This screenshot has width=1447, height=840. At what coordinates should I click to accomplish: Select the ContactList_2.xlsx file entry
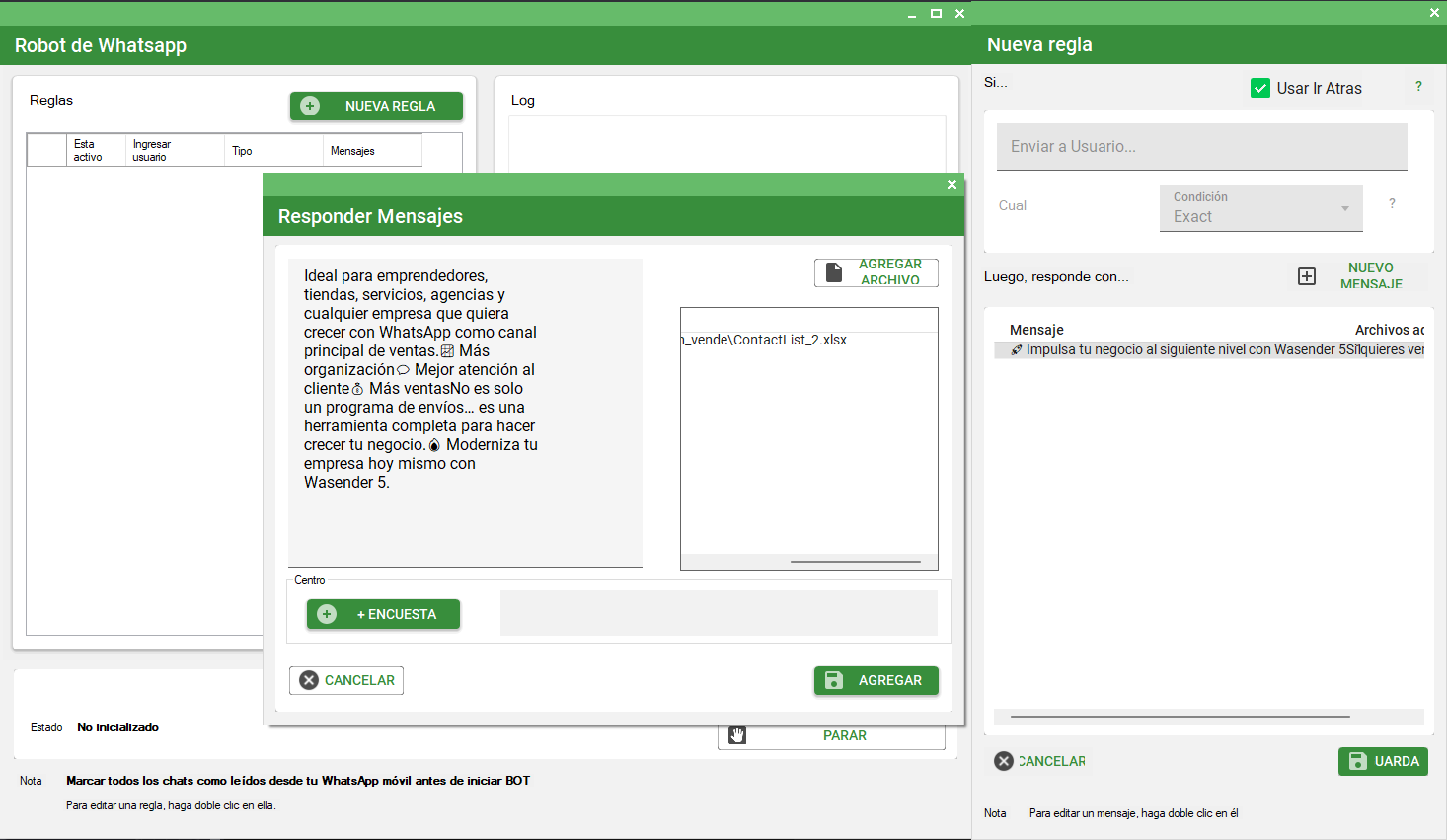(765, 340)
